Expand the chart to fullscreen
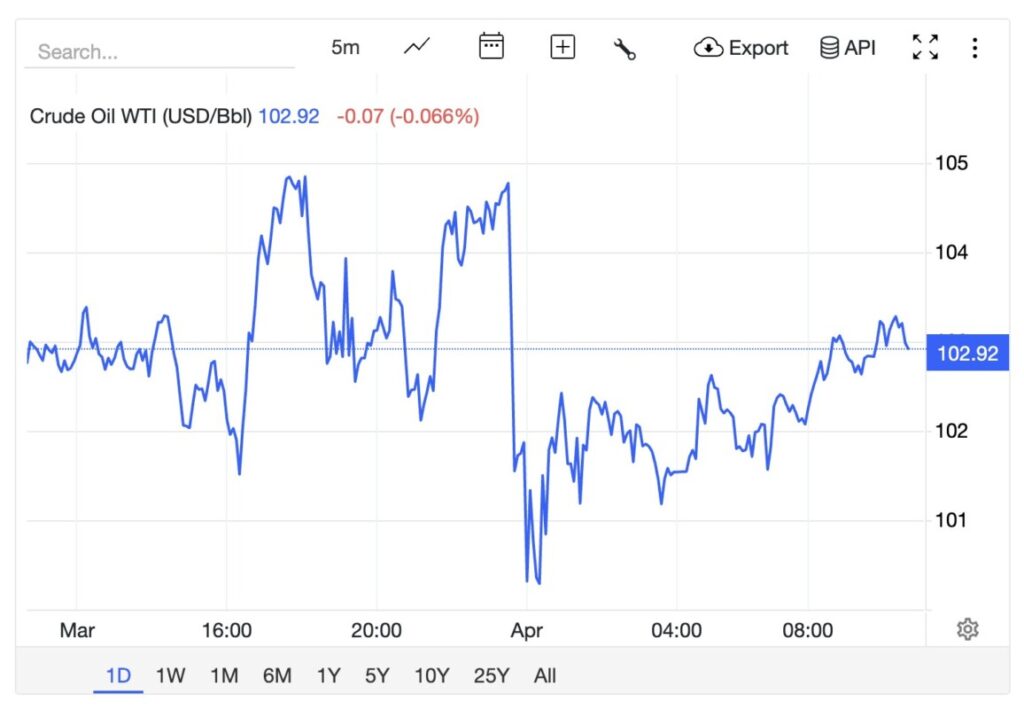Viewport: 1024px width, 709px height. [925, 46]
